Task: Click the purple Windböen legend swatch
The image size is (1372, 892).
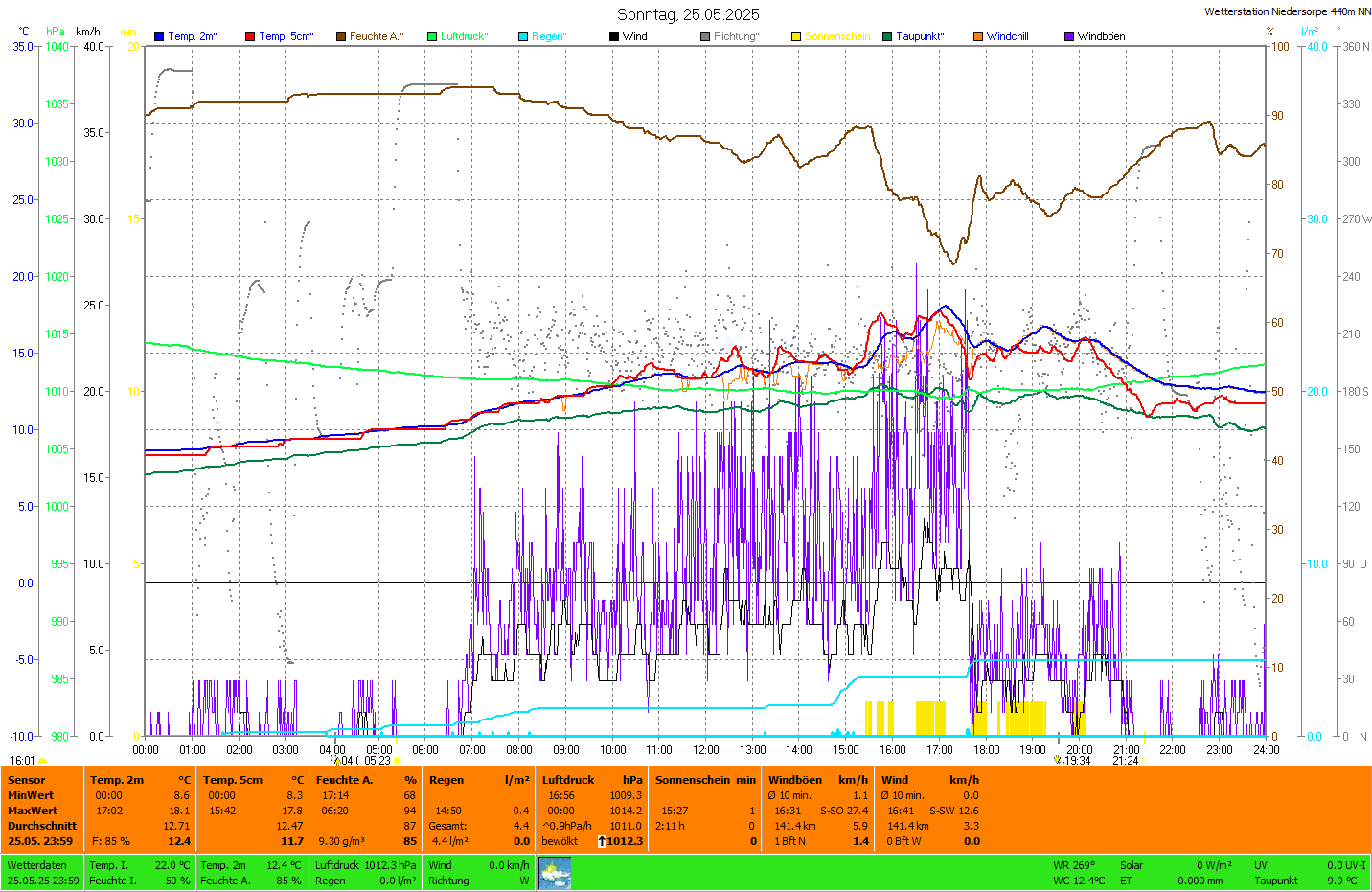Action: point(1069,36)
